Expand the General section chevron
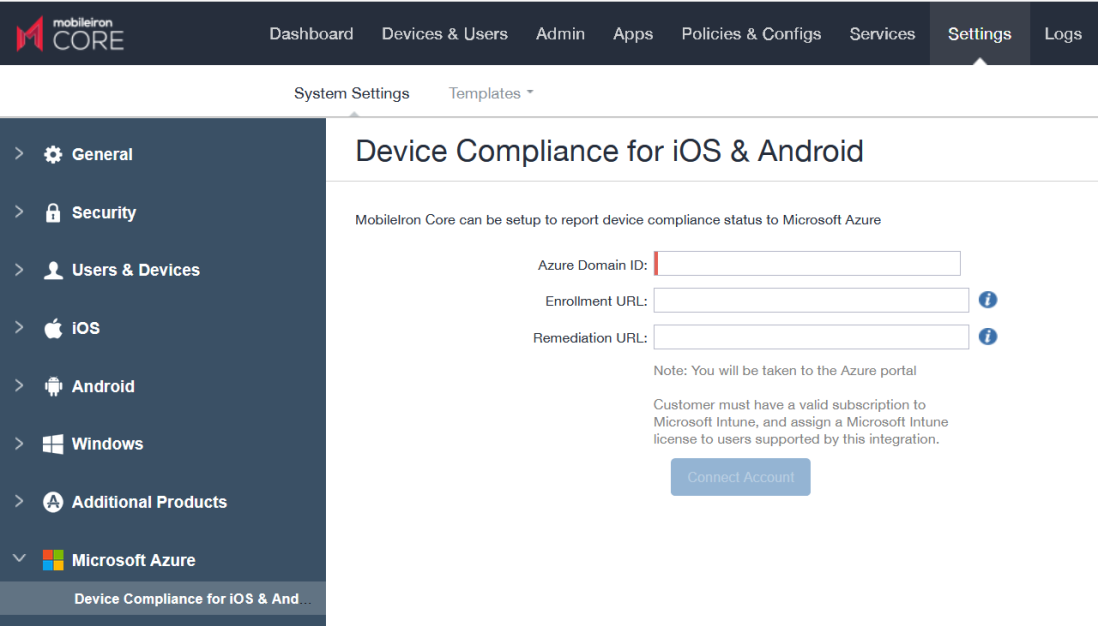Image resolution: width=1098 pixels, height=626 pixels. (x=19, y=153)
